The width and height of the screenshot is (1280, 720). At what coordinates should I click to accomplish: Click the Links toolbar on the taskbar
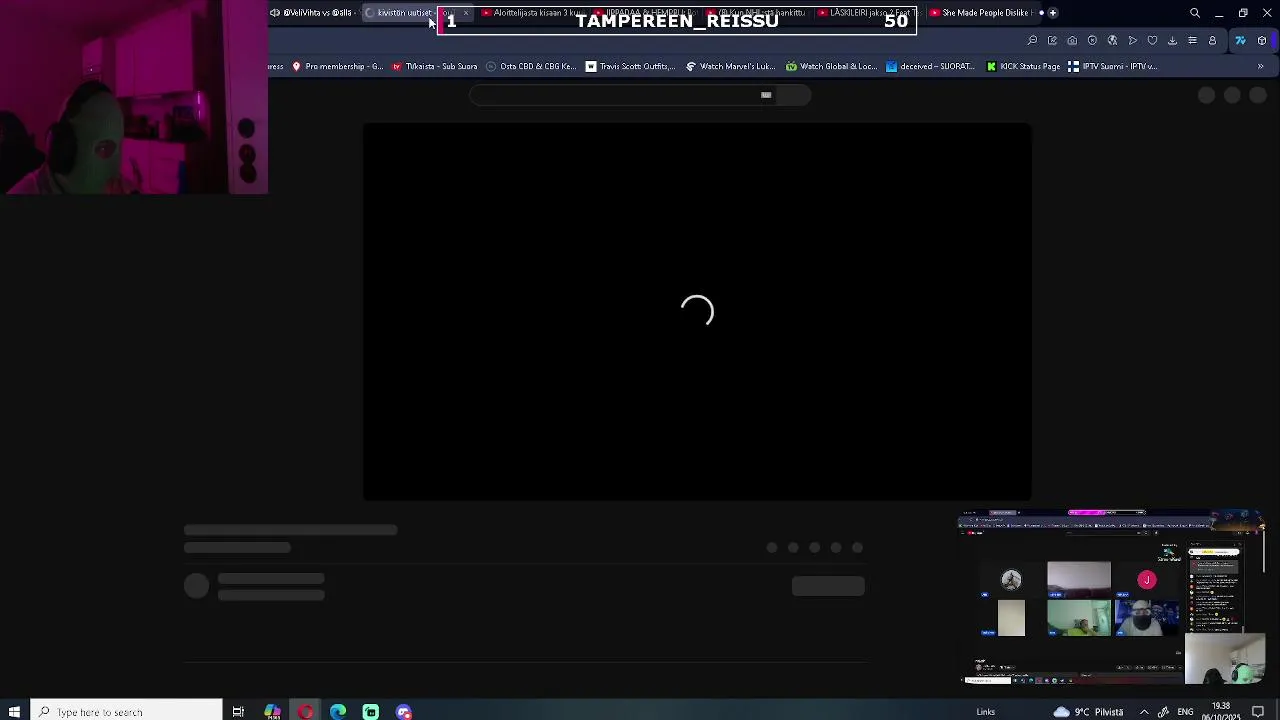[x=986, y=712]
